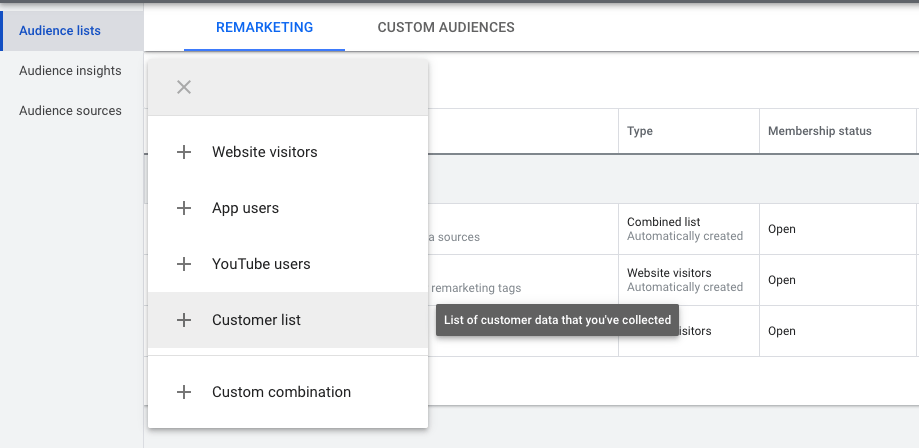919x448 pixels.
Task: Click Open status in Combined list row
Action: pyautogui.click(x=782, y=229)
